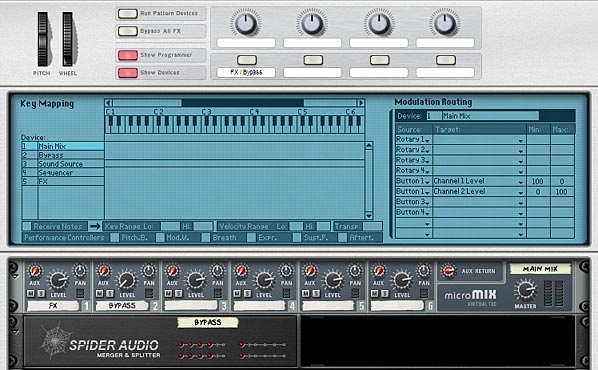The width and height of the screenshot is (598, 370).
Task: Turn FX channel 1 level knob
Action: pyautogui.click(x=58, y=281)
